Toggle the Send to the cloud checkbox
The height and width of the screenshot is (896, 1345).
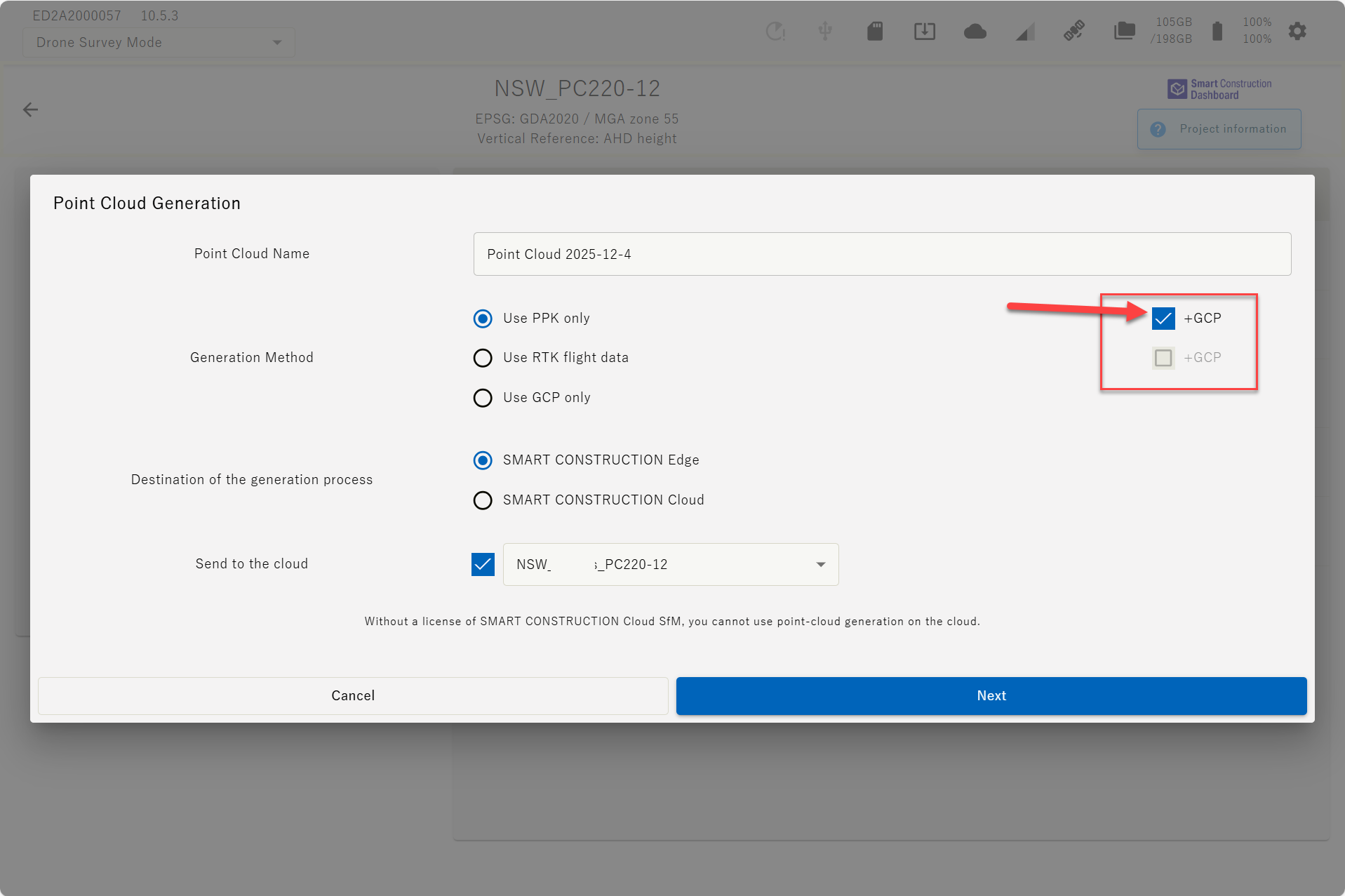click(483, 564)
